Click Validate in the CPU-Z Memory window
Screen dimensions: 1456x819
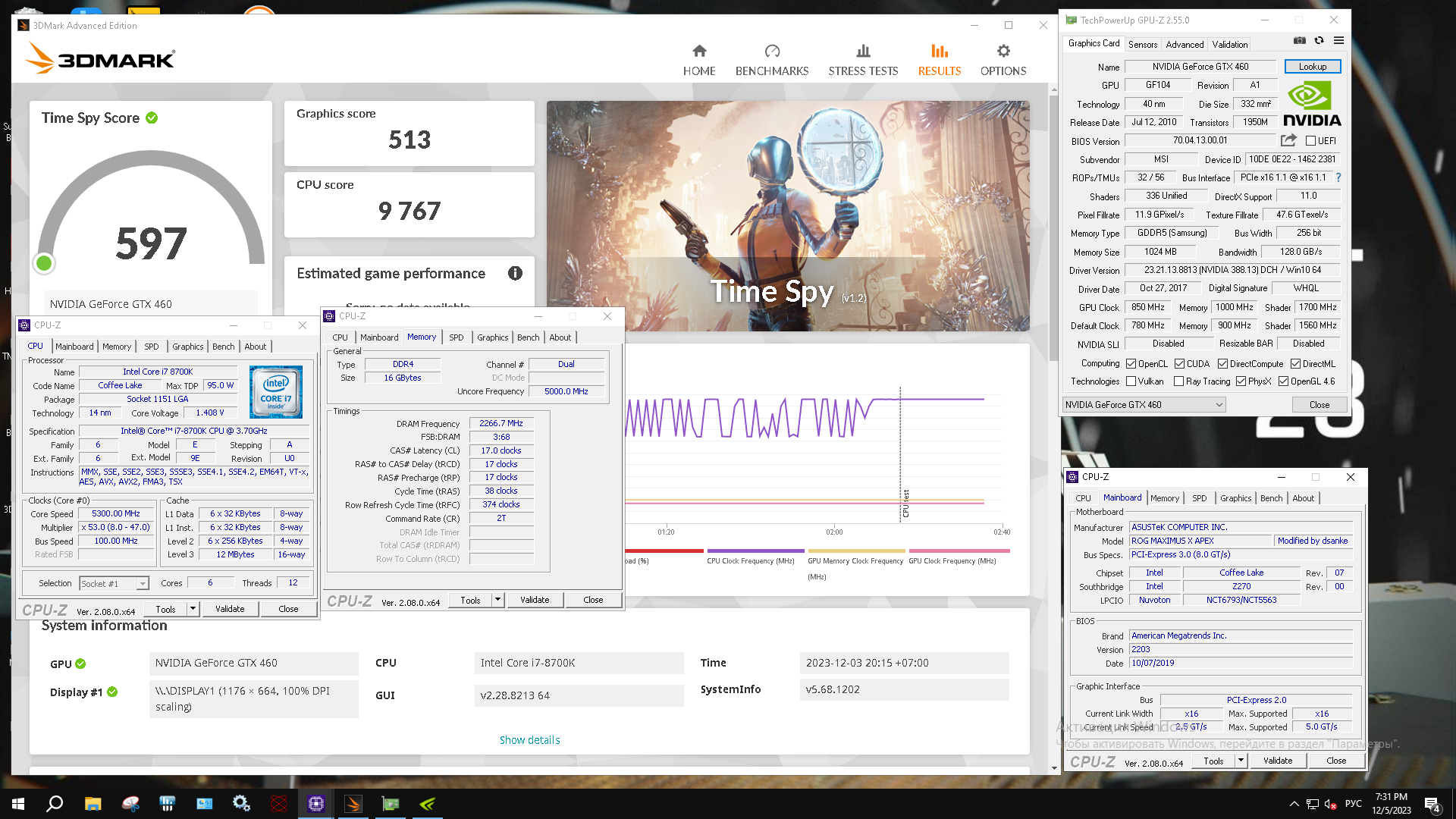click(x=535, y=600)
